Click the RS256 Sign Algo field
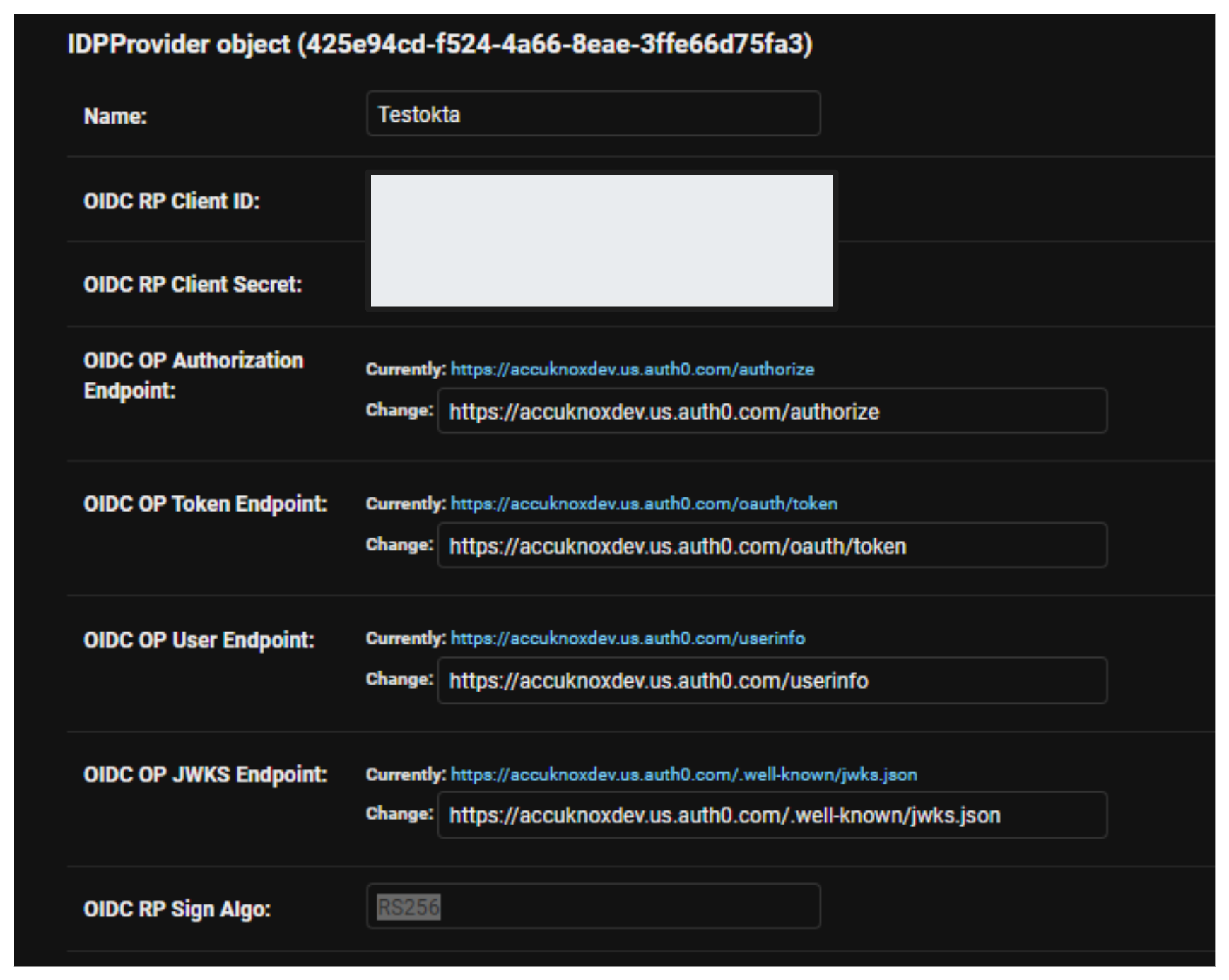This screenshot has height=980, width=1229. pos(593,907)
